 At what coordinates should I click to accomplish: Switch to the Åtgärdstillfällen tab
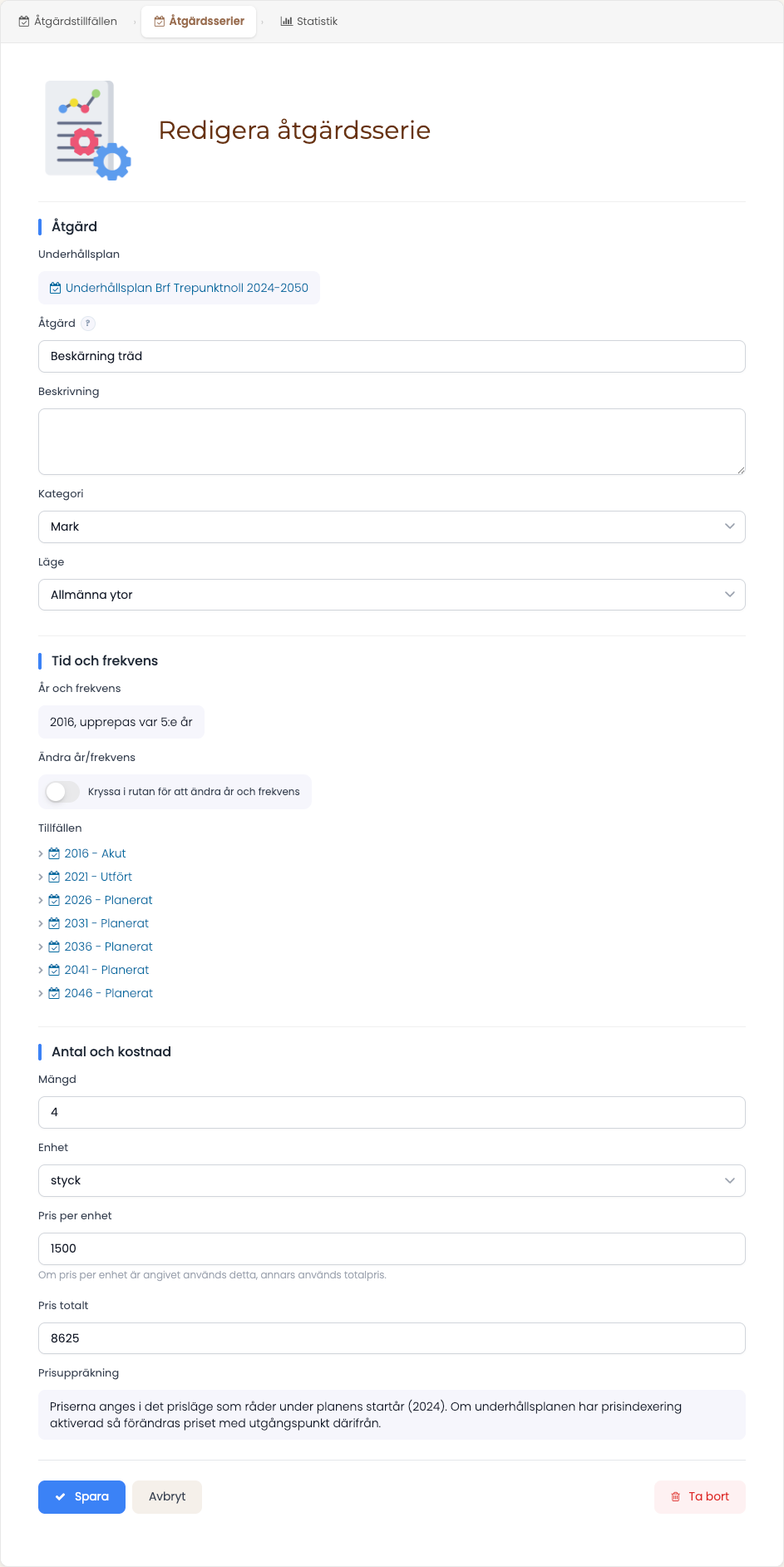68,22
